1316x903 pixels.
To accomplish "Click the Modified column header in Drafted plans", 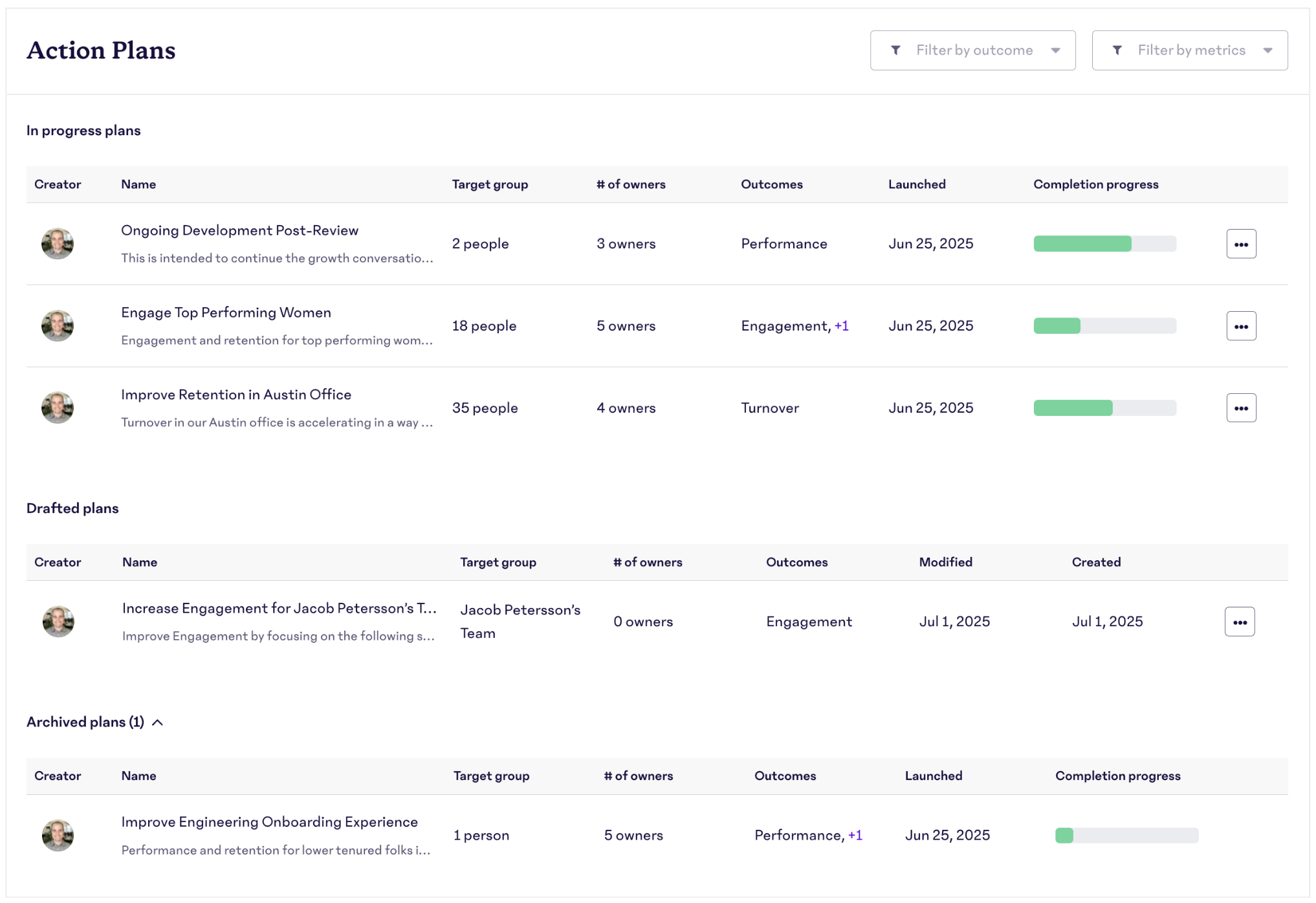I will [946, 562].
